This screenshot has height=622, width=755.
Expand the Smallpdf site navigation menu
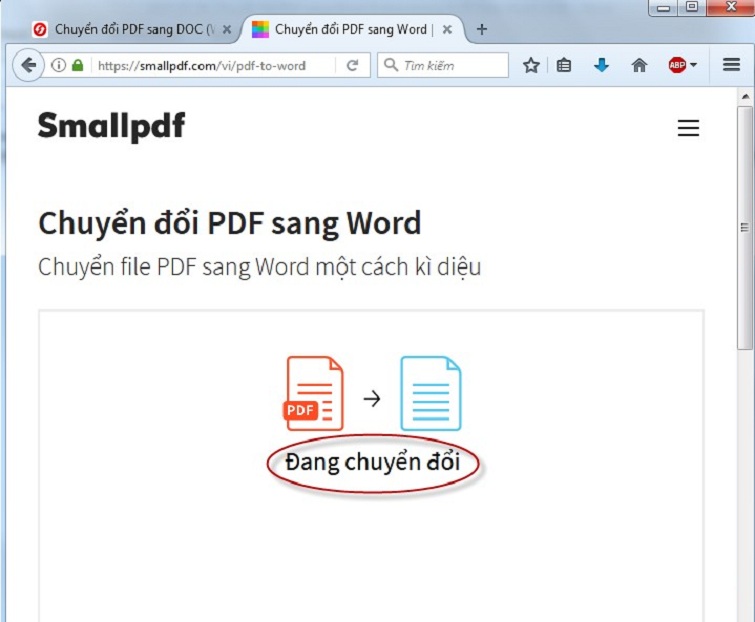(688, 128)
